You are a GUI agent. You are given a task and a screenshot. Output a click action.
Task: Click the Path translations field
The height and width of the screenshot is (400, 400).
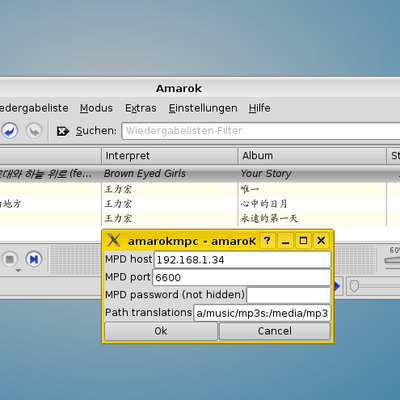(x=262, y=313)
